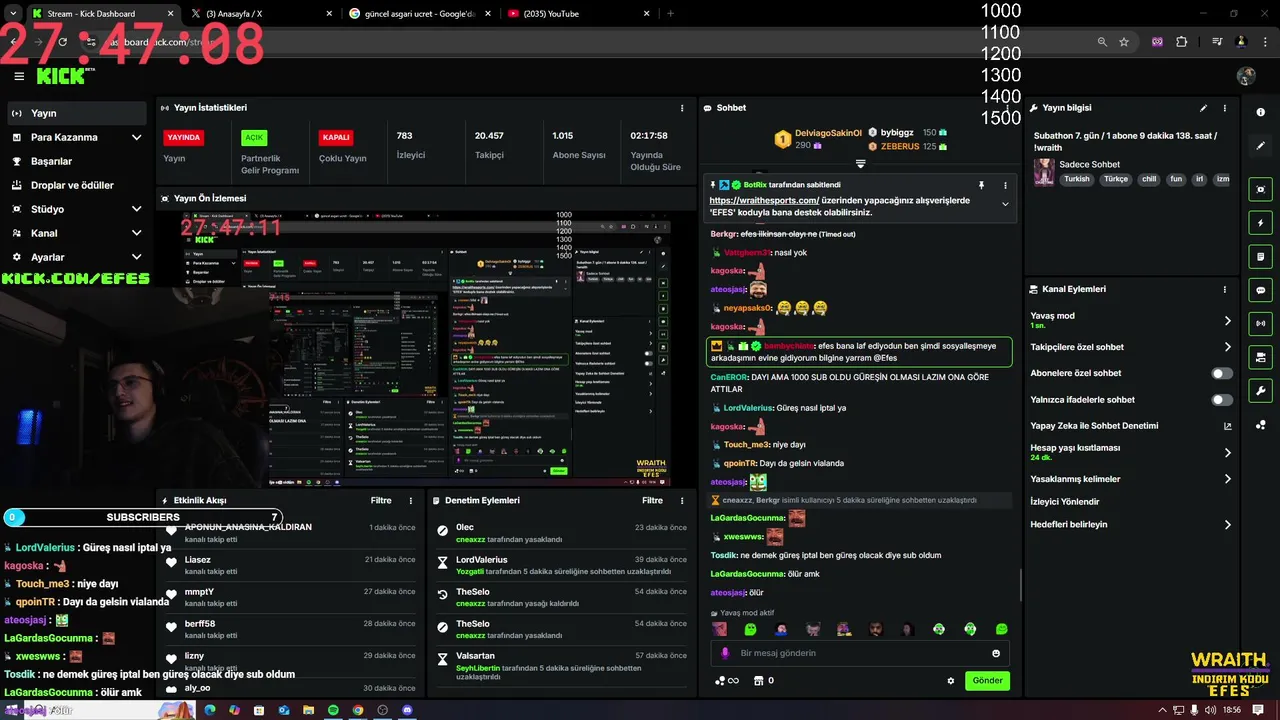Unpin the BotRix pinned message via pin icon
The height and width of the screenshot is (720, 1280).
[981, 185]
